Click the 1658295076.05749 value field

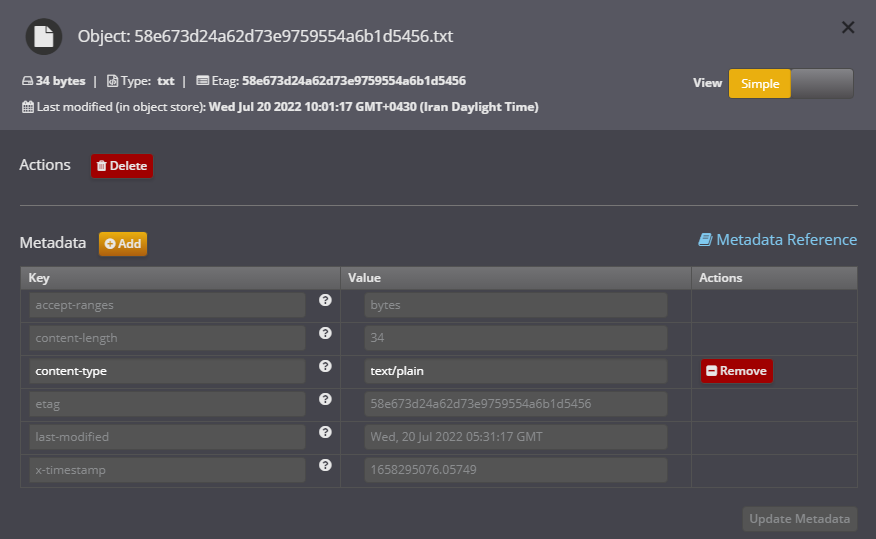516,470
